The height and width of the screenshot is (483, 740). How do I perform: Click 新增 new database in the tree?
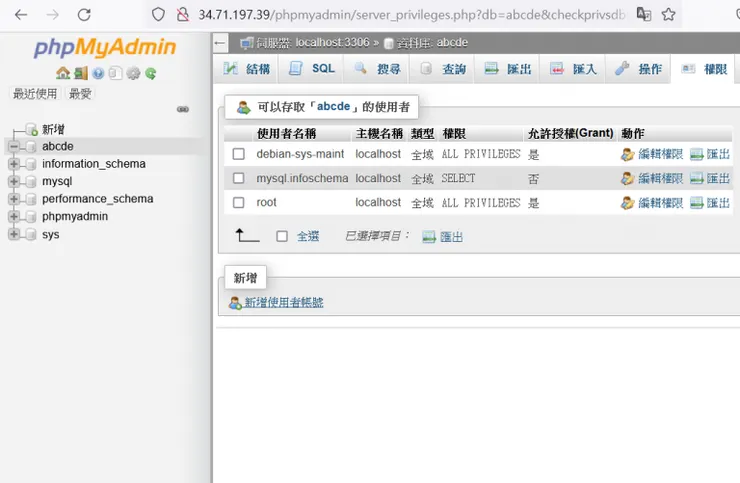click(x=53, y=129)
